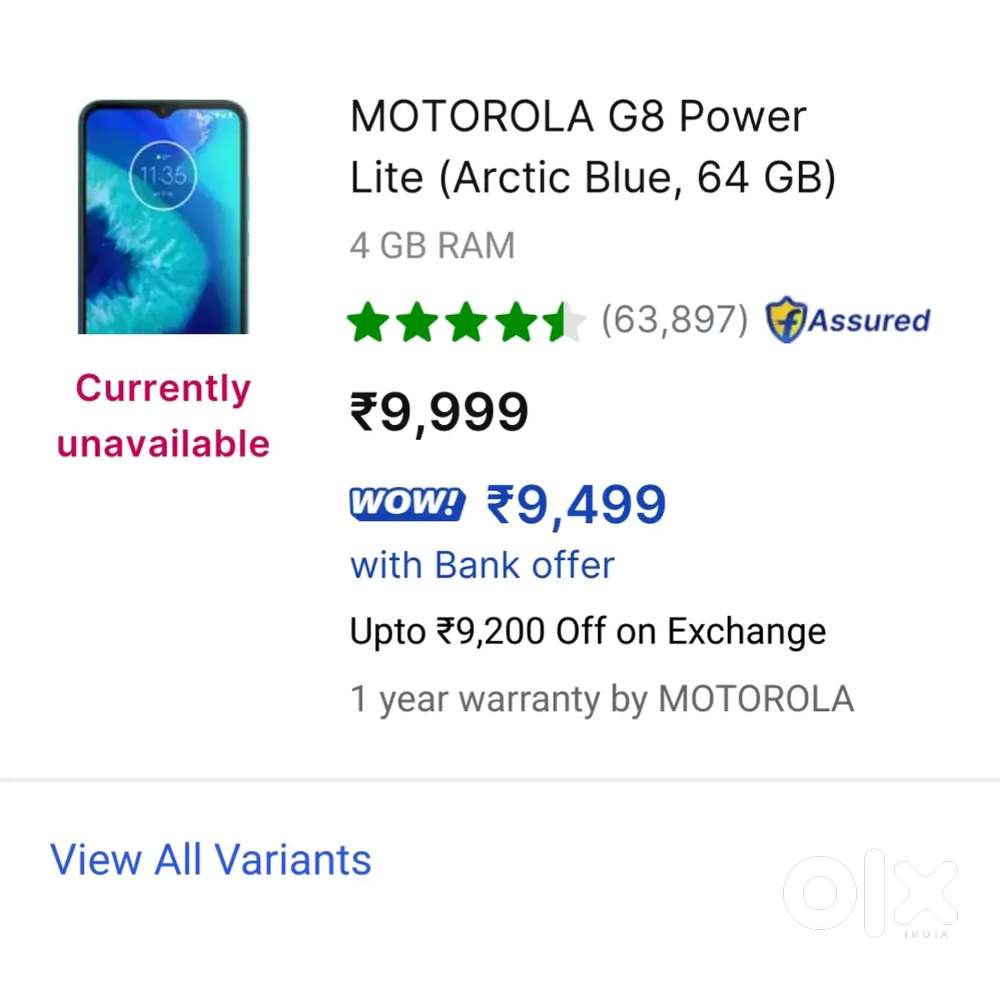The width and height of the screenshot is (1000, 1000).
Task: Click the first green rating star
Action: pyautogui.click(x=368, y=322)
